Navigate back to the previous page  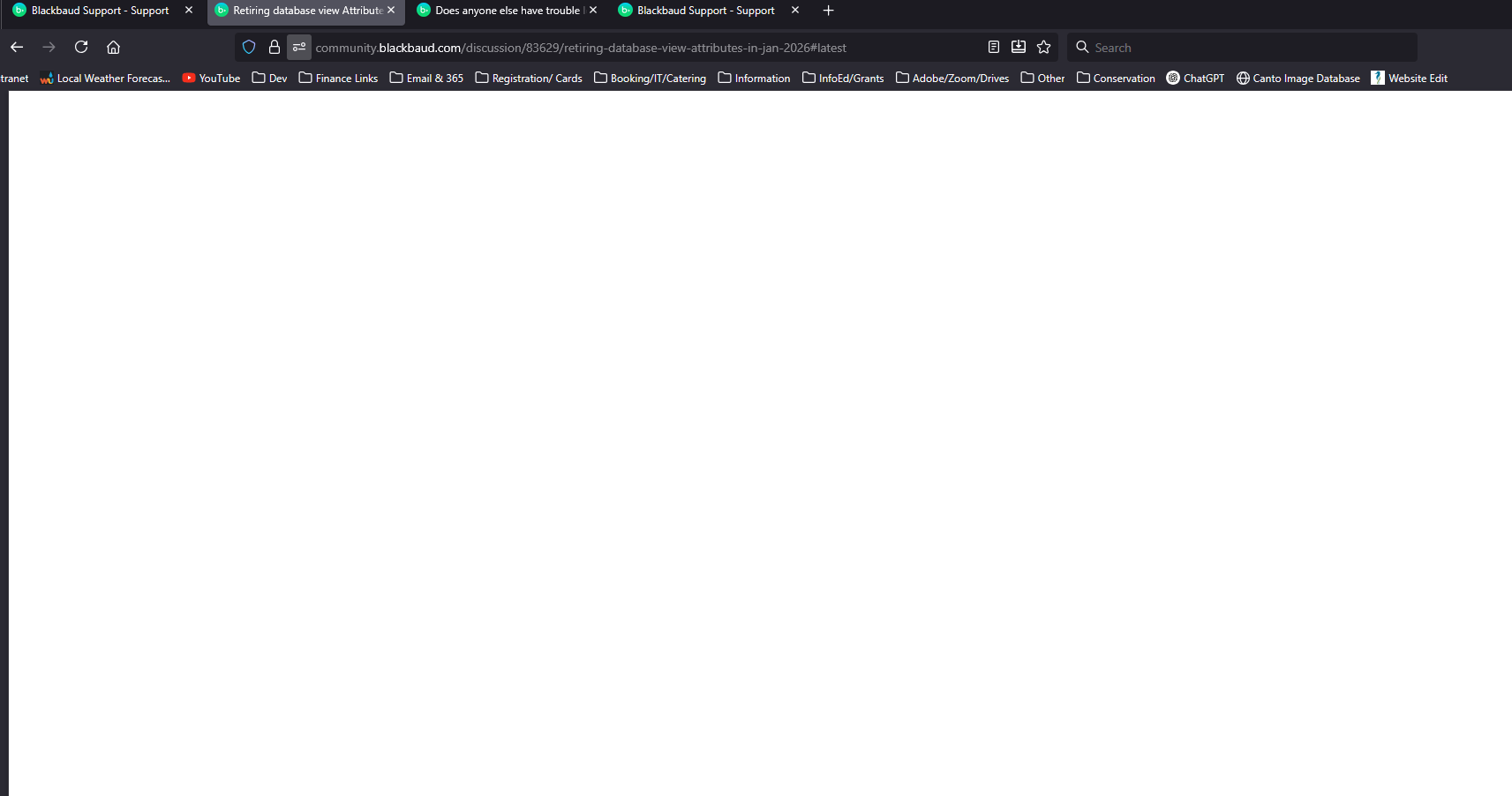(16, 47)
